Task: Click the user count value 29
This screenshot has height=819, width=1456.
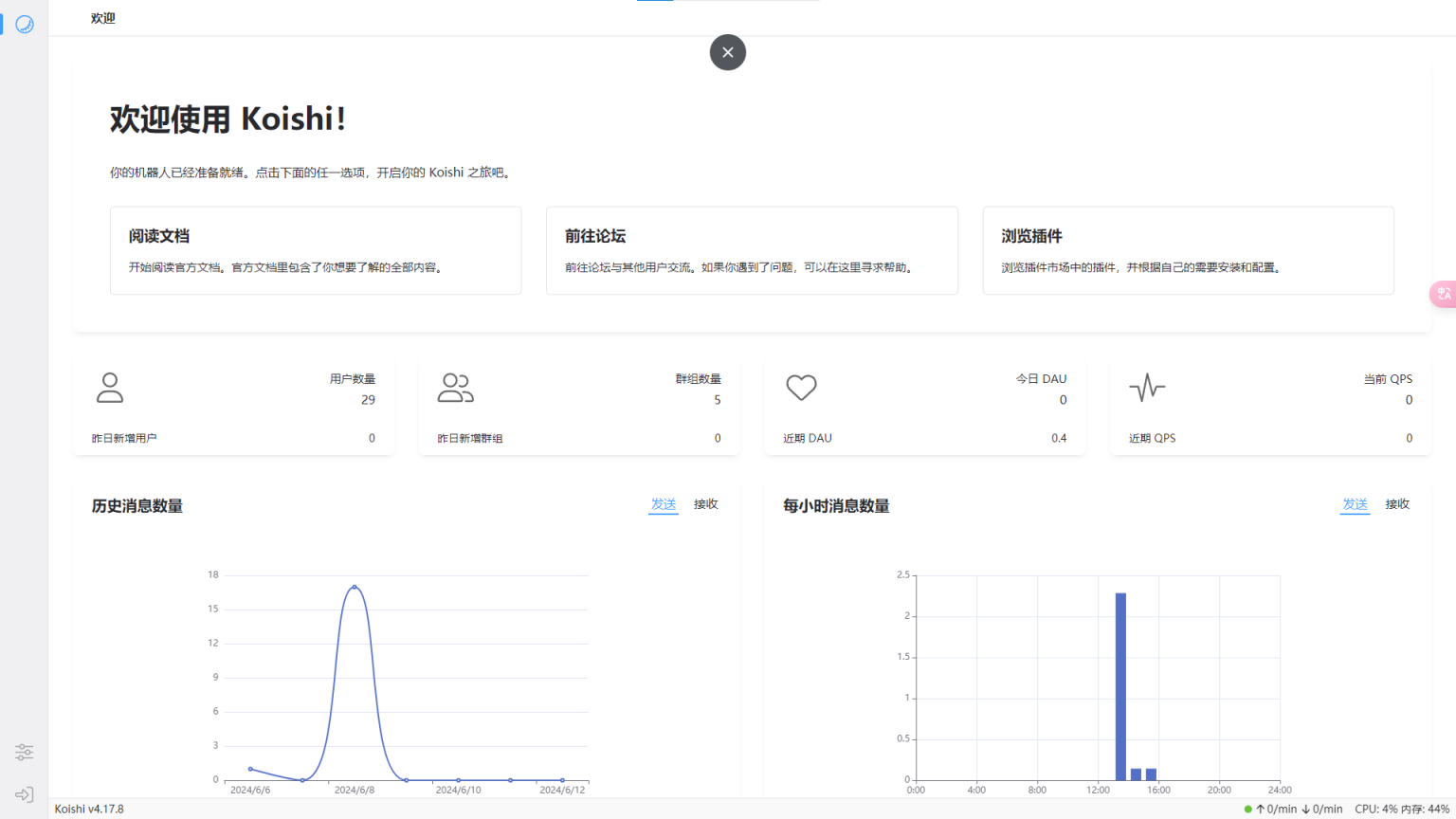Action: [368, 400]
